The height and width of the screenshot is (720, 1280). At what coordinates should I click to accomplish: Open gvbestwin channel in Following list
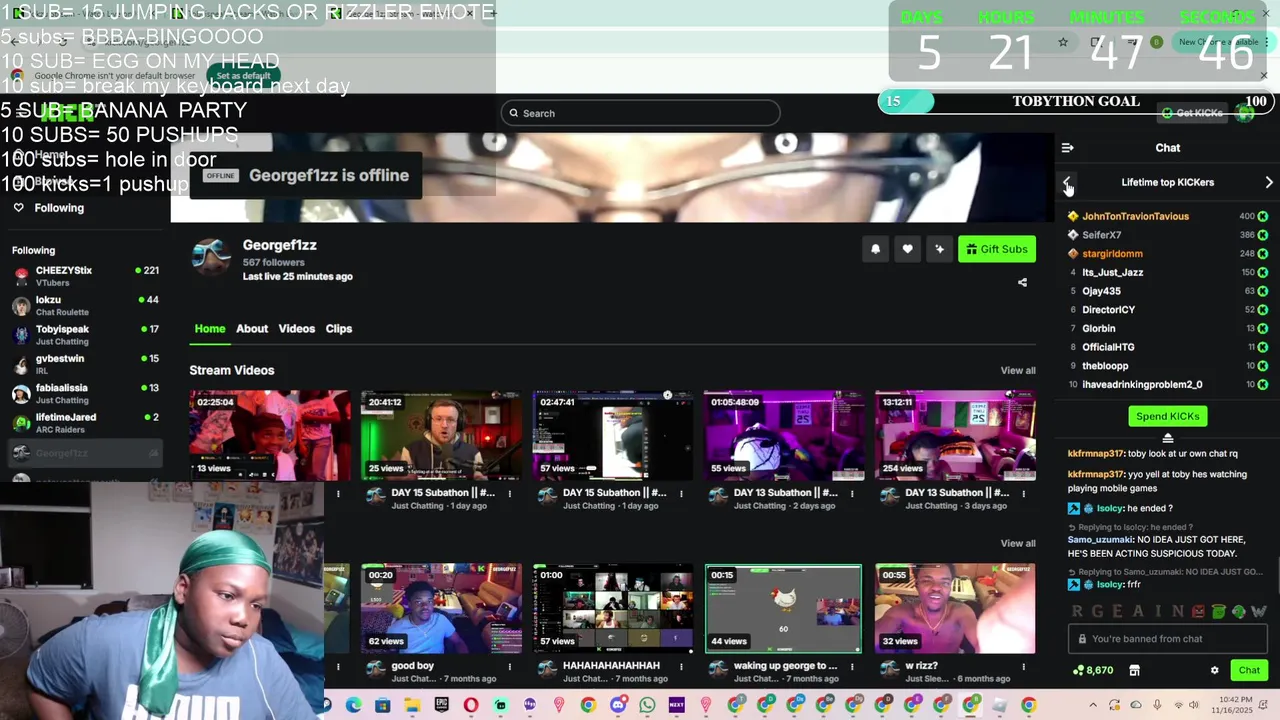tap(85, 364)
